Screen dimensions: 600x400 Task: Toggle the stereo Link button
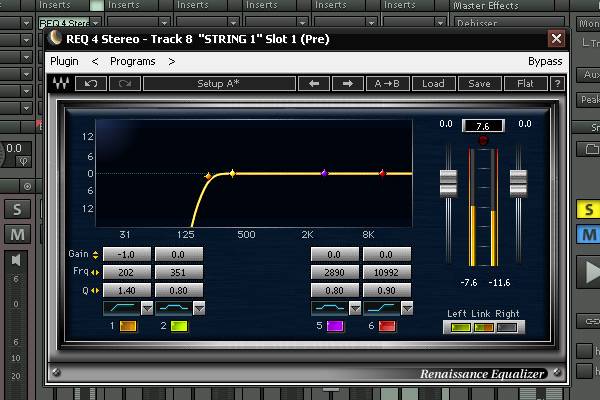(483, 328)
